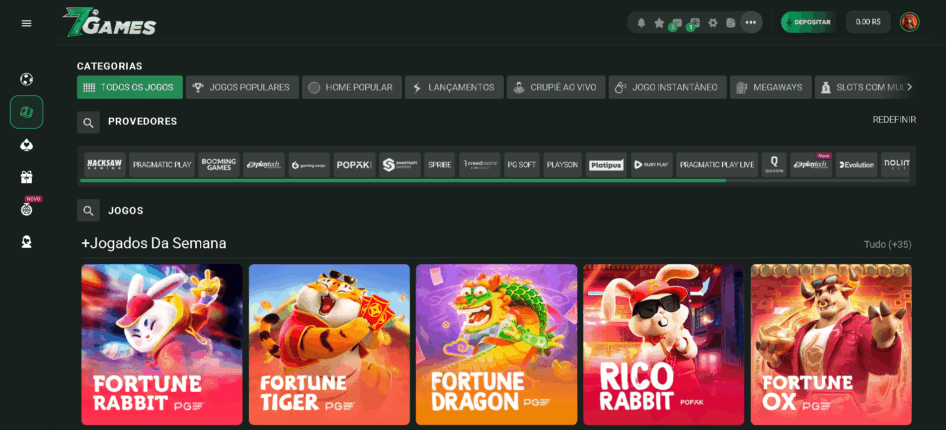Select the TODOS OS JOGOS category
Viewport: 946px width, 430px height.
130,87
